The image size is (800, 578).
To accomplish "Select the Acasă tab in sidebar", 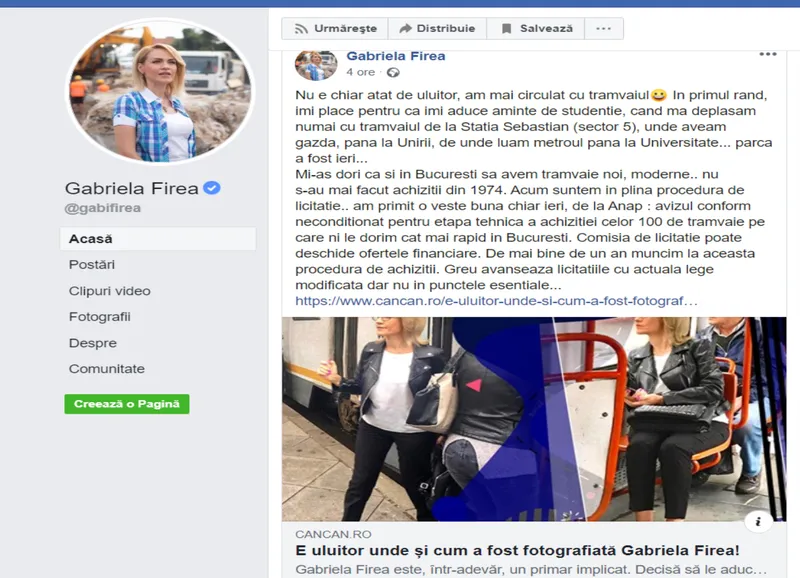I will coord(158,239).
